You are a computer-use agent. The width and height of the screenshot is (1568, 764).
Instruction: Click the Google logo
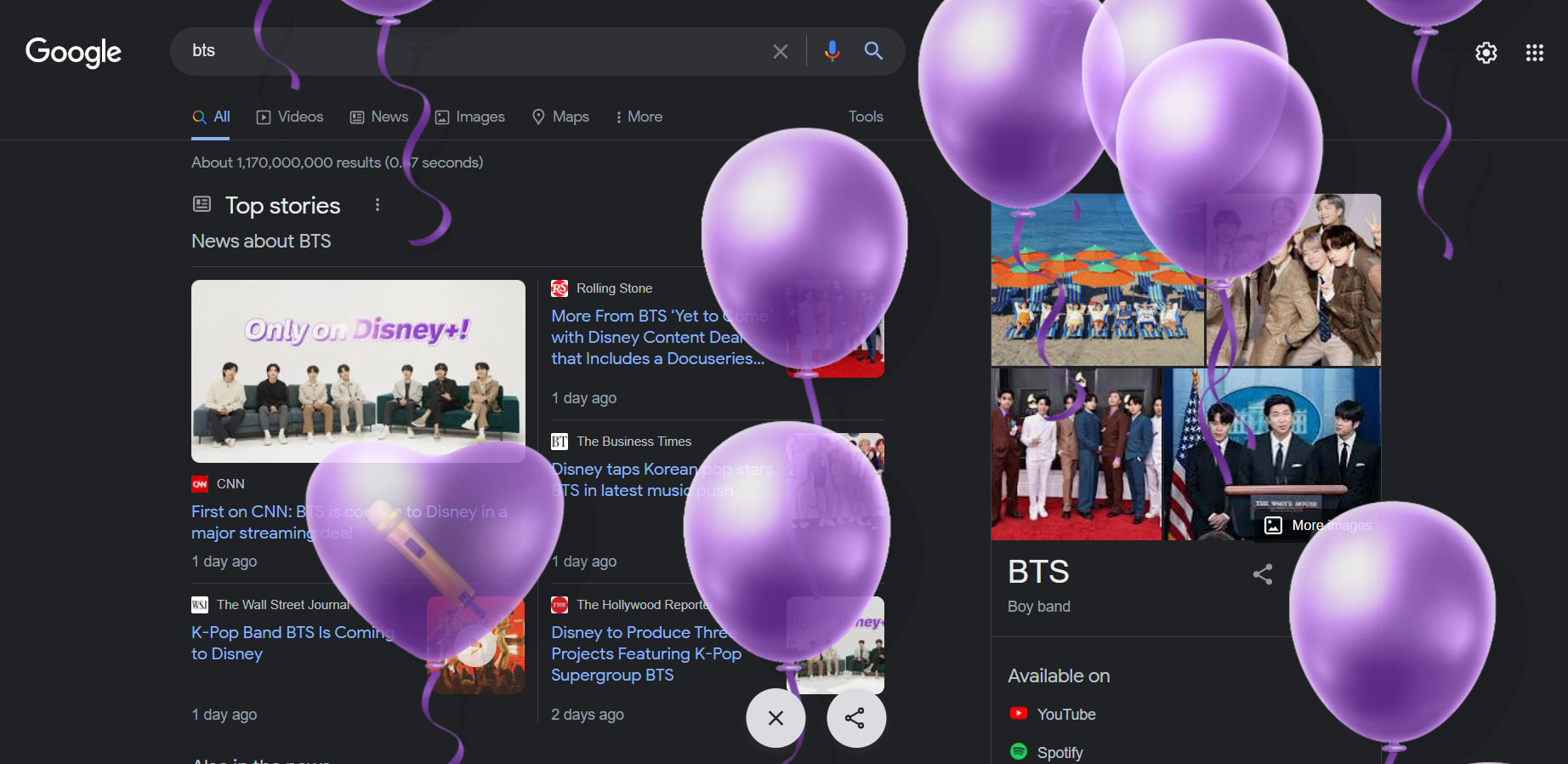(73, 52)
